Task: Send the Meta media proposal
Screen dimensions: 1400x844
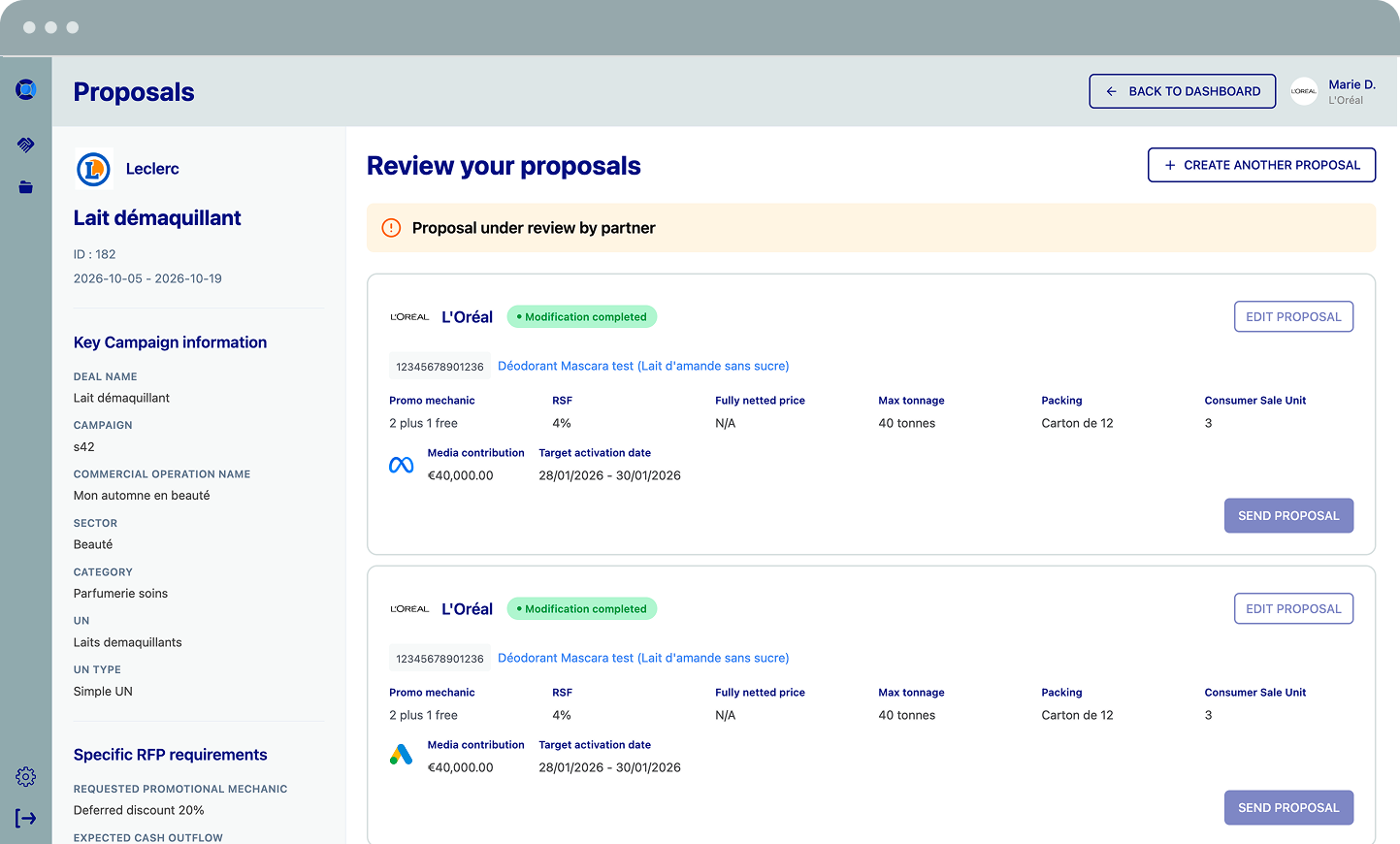Action: click(x=1288, y=516)
